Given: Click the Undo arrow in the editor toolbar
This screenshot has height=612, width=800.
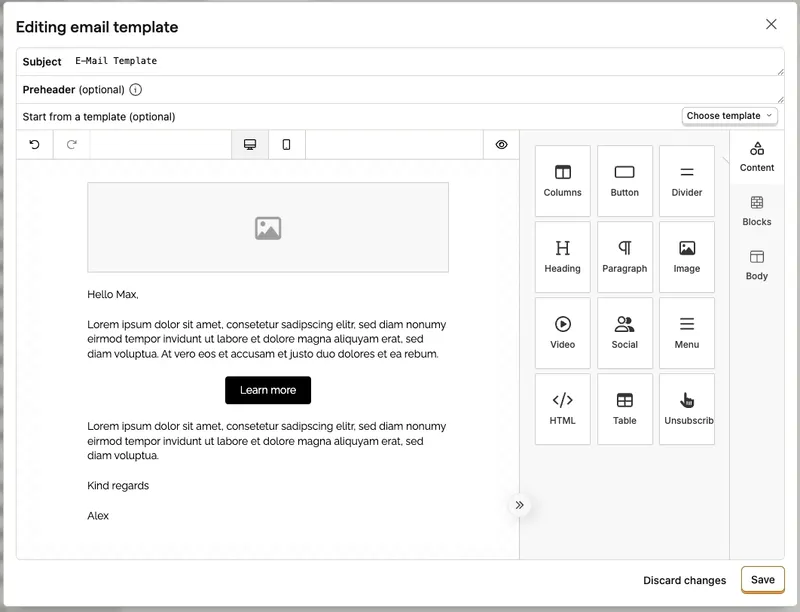Looking at the screenshot, I should pyautogui.click(x=36, y=144).
